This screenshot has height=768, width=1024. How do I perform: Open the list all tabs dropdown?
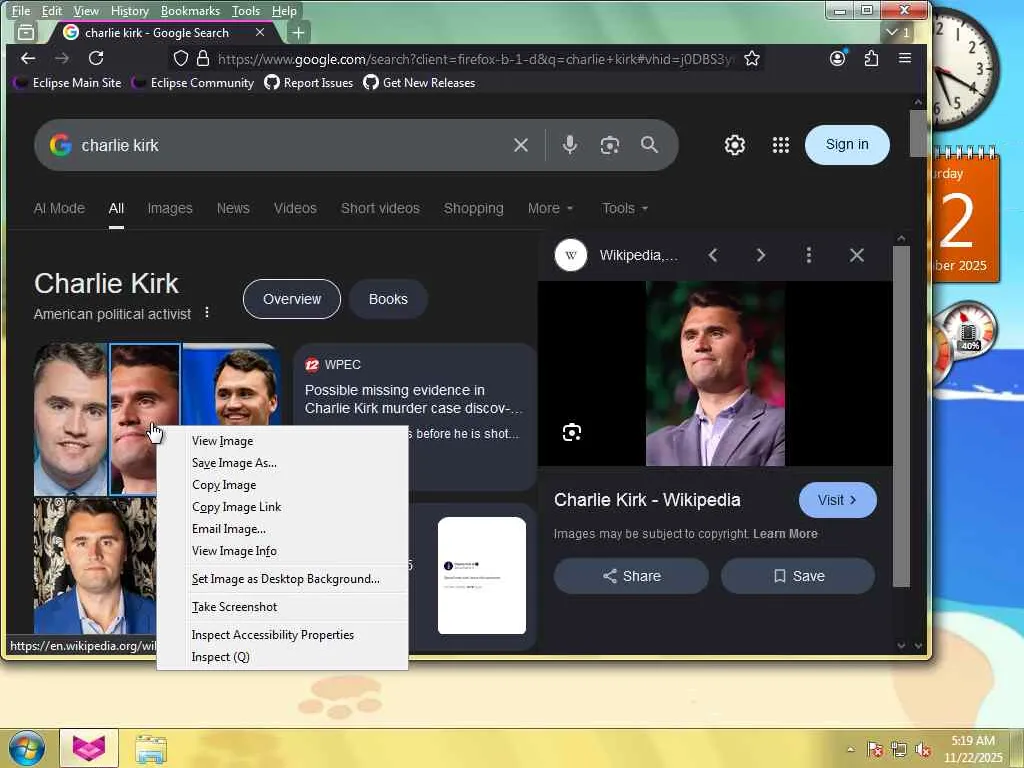[899, 33]
